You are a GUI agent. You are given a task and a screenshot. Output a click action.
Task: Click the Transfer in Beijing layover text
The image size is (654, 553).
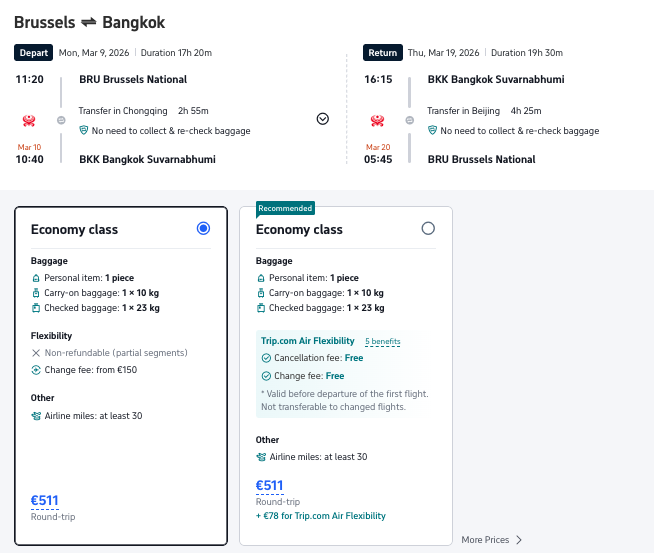[x=463, y=111]
